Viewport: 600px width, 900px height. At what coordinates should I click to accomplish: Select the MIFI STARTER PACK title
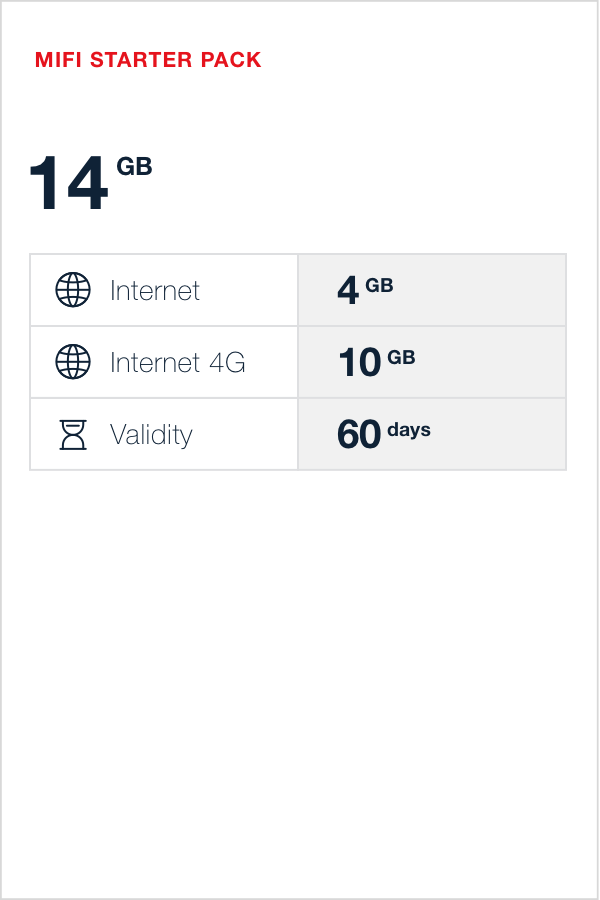point(148,60)
